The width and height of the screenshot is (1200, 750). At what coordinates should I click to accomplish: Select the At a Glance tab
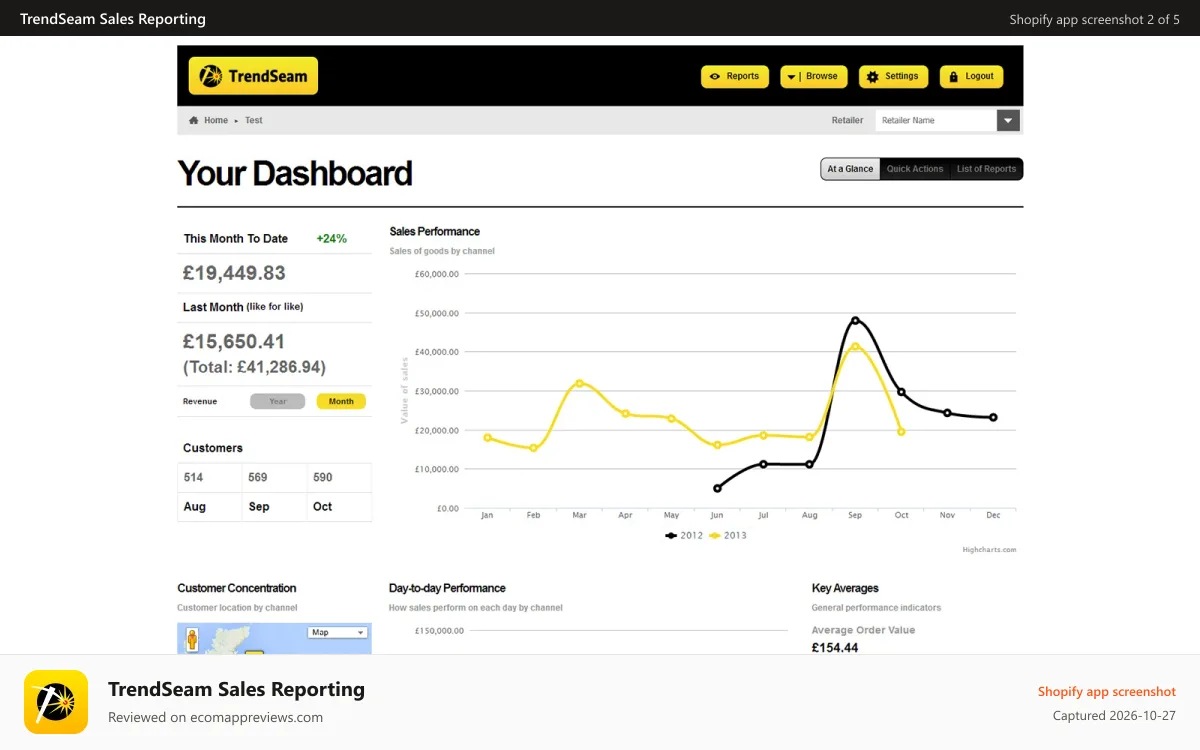(850, 169)
